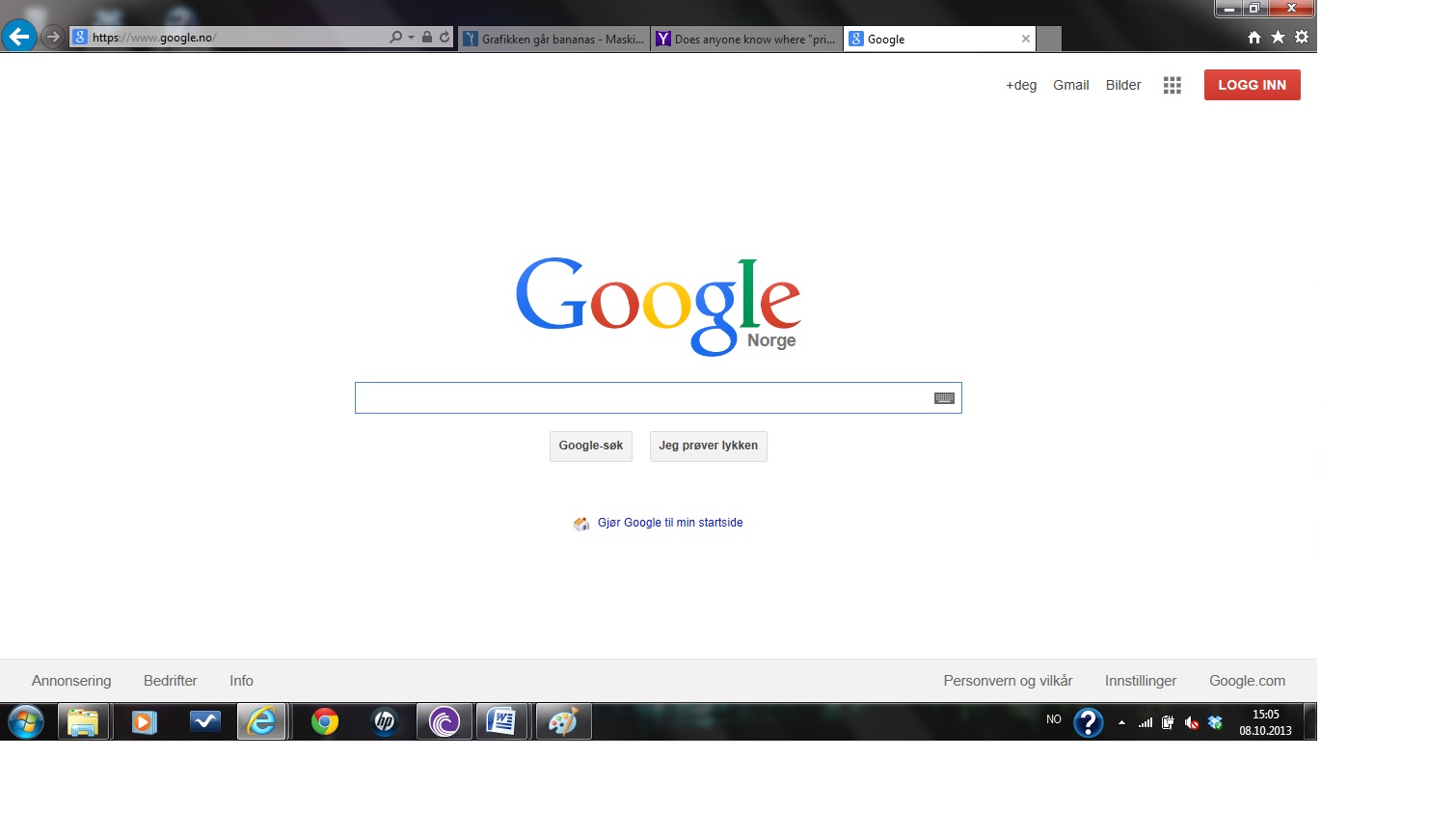Viewport: 1456px width, 839px height.
Task: Click the Google Norge logo
Action: click(659, 306)
